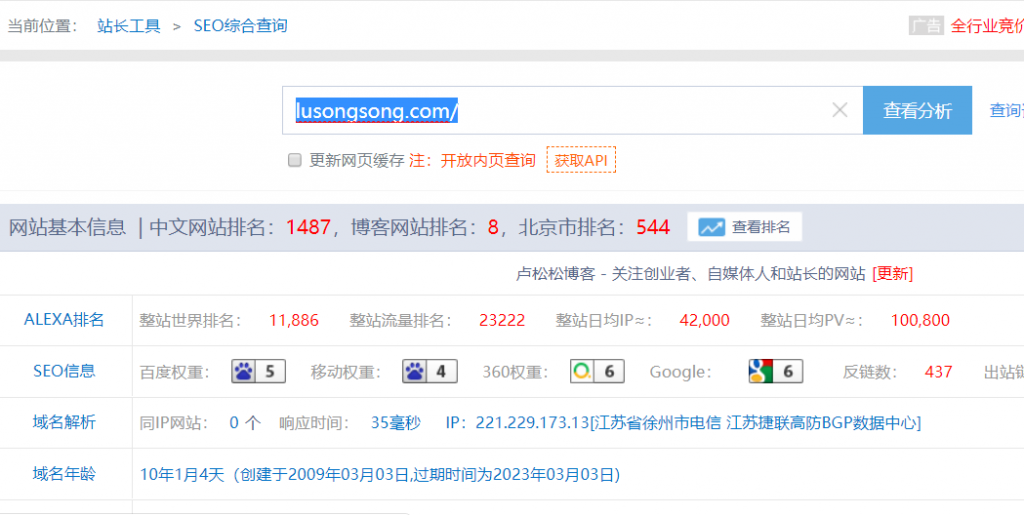Select the ALEXA排名 row label
1024x515 pixels.
(x=64, y=320)
